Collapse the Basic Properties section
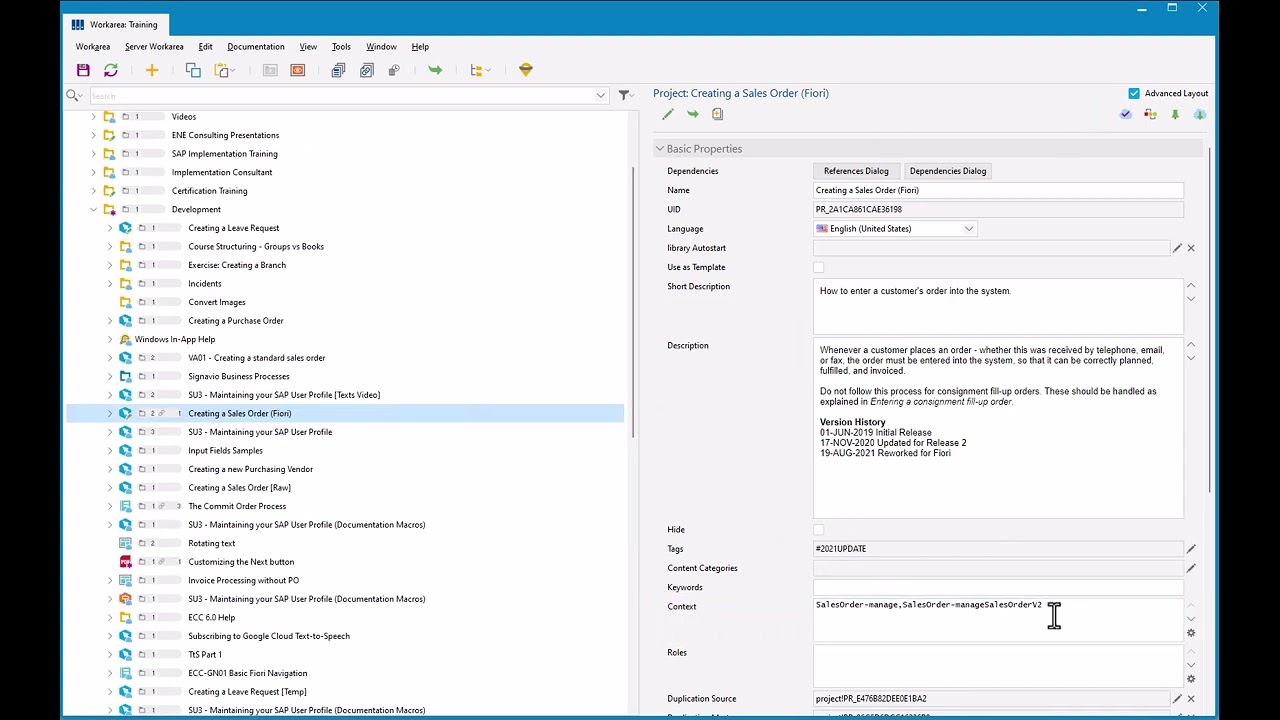 point(660,149)
